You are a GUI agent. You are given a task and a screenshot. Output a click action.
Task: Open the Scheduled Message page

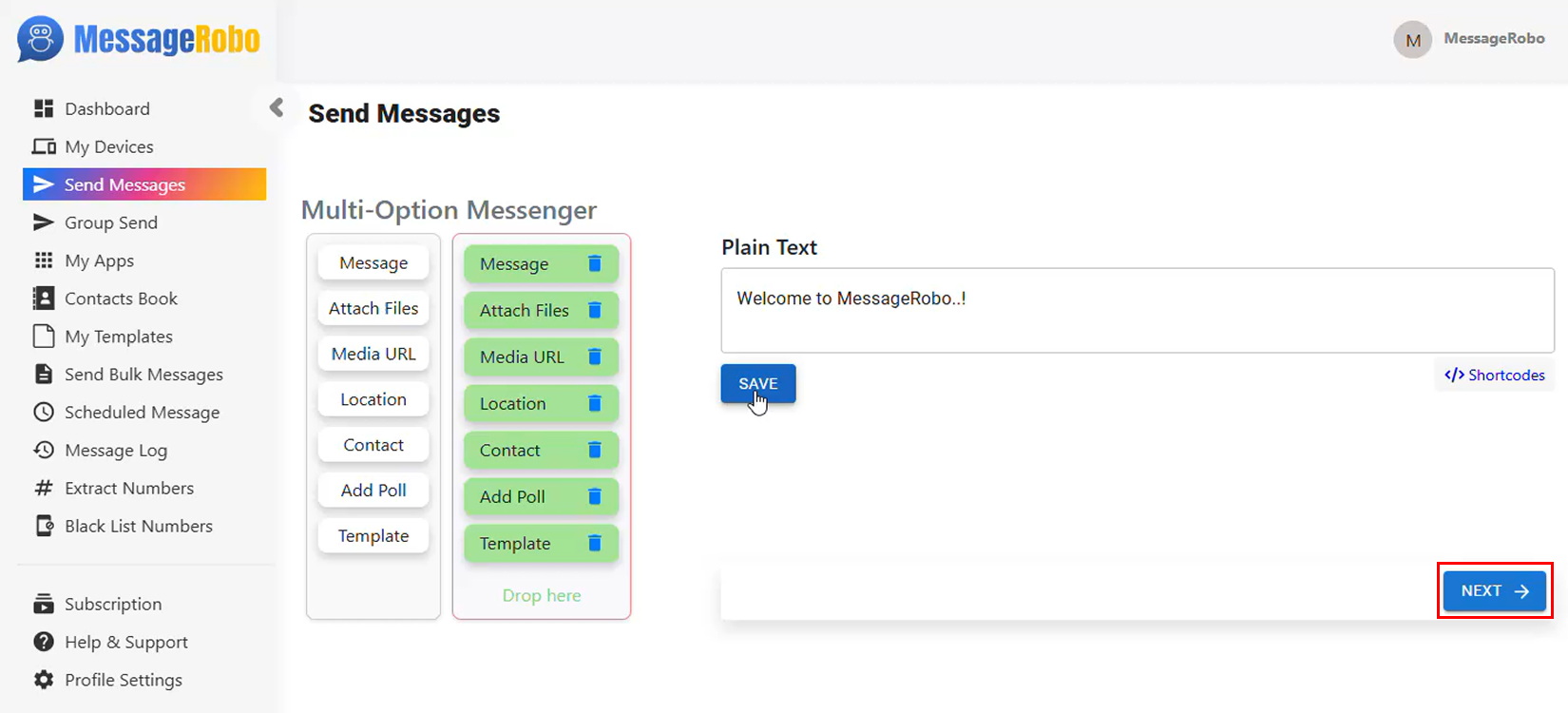[144, 413]
